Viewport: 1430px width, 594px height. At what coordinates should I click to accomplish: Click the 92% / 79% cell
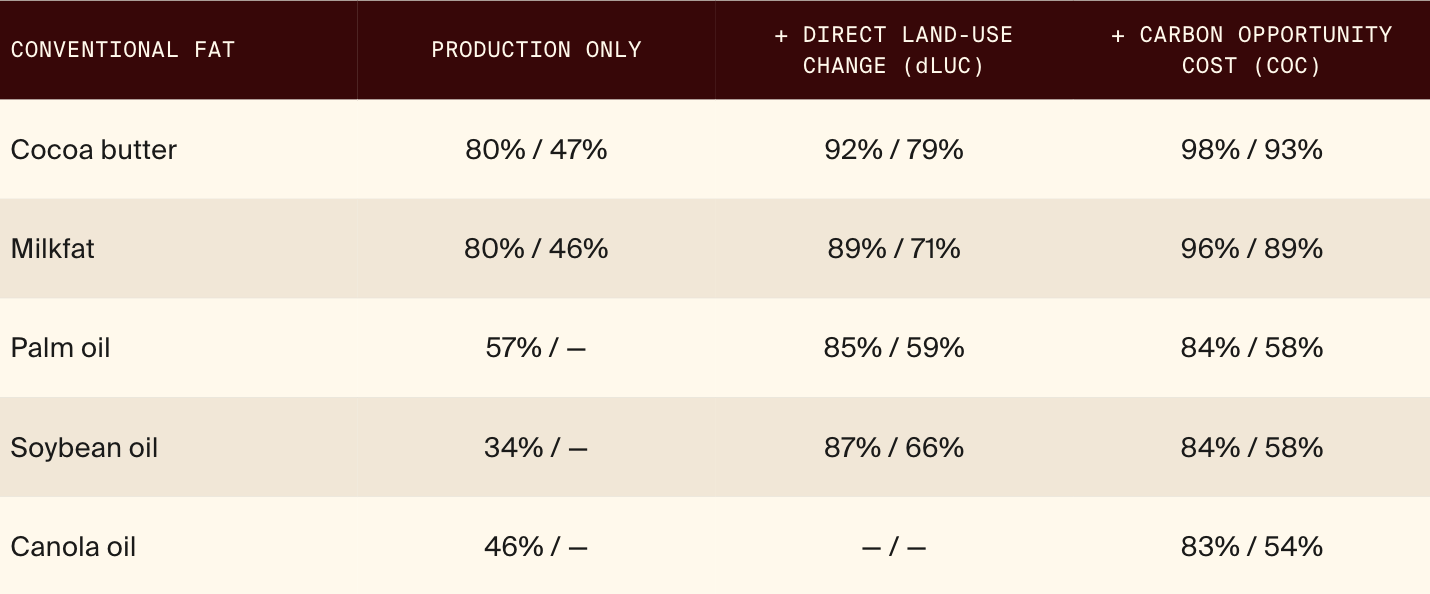click(x=894, y=149)
